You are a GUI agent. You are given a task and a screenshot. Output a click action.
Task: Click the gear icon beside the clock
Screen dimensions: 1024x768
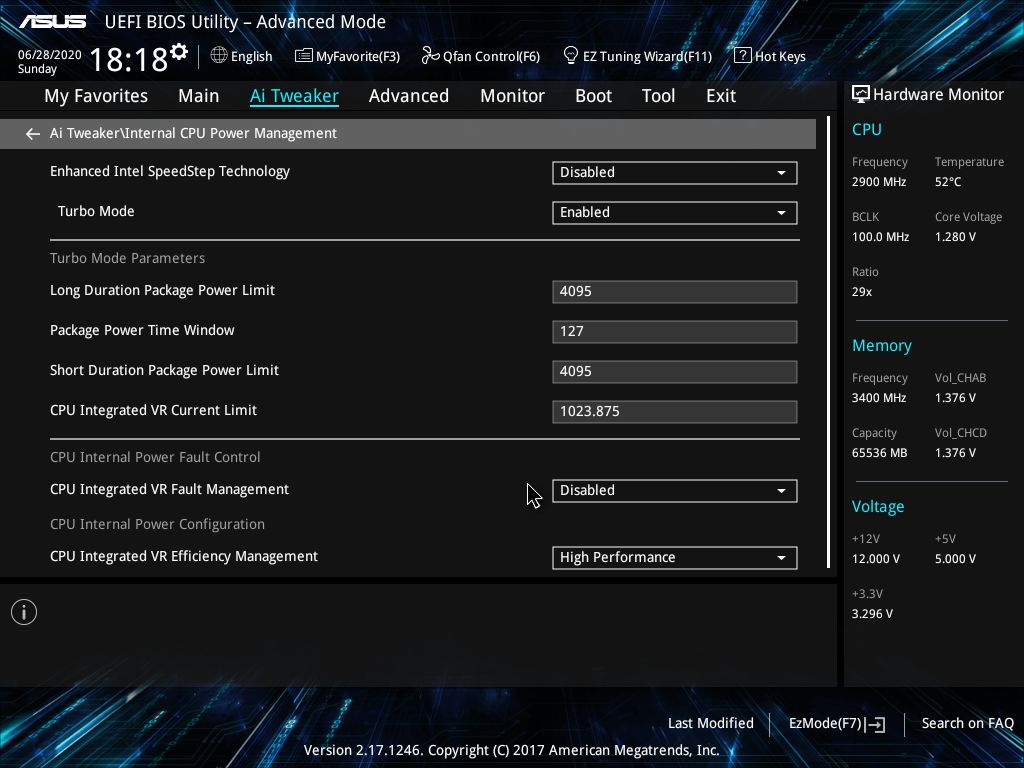point(179,52)
